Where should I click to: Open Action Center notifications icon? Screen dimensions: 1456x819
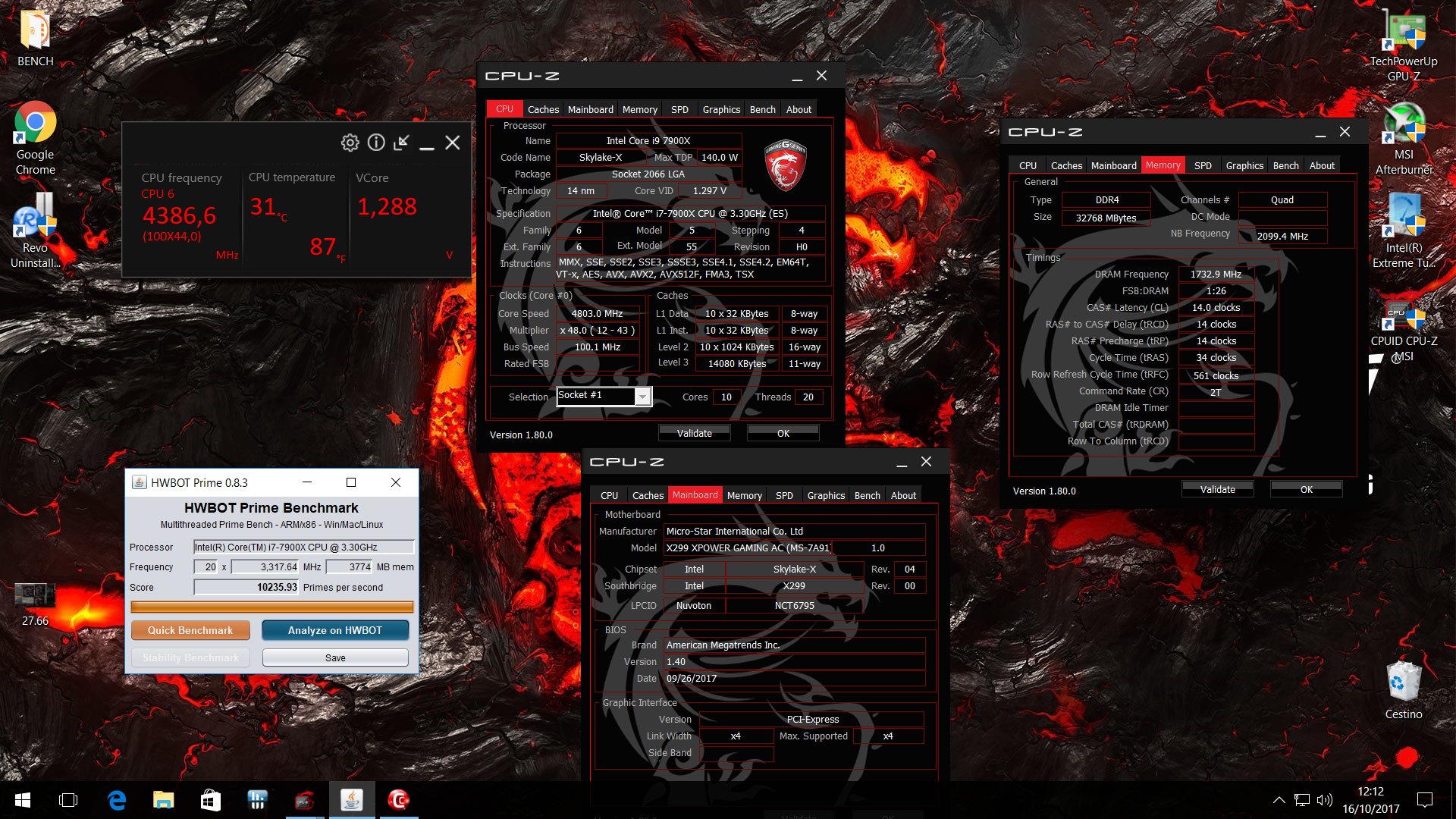[1425, 800]
